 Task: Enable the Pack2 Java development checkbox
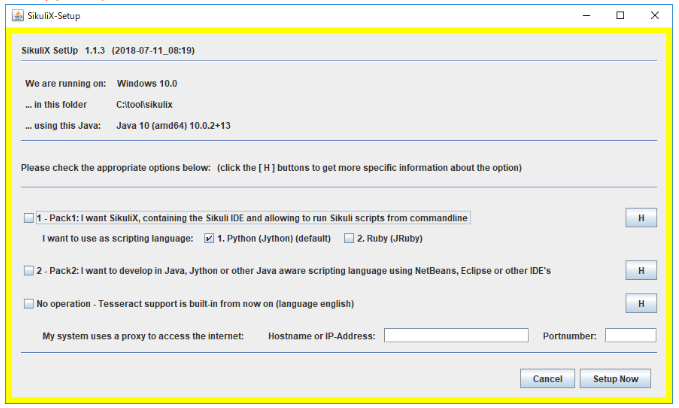28,271
